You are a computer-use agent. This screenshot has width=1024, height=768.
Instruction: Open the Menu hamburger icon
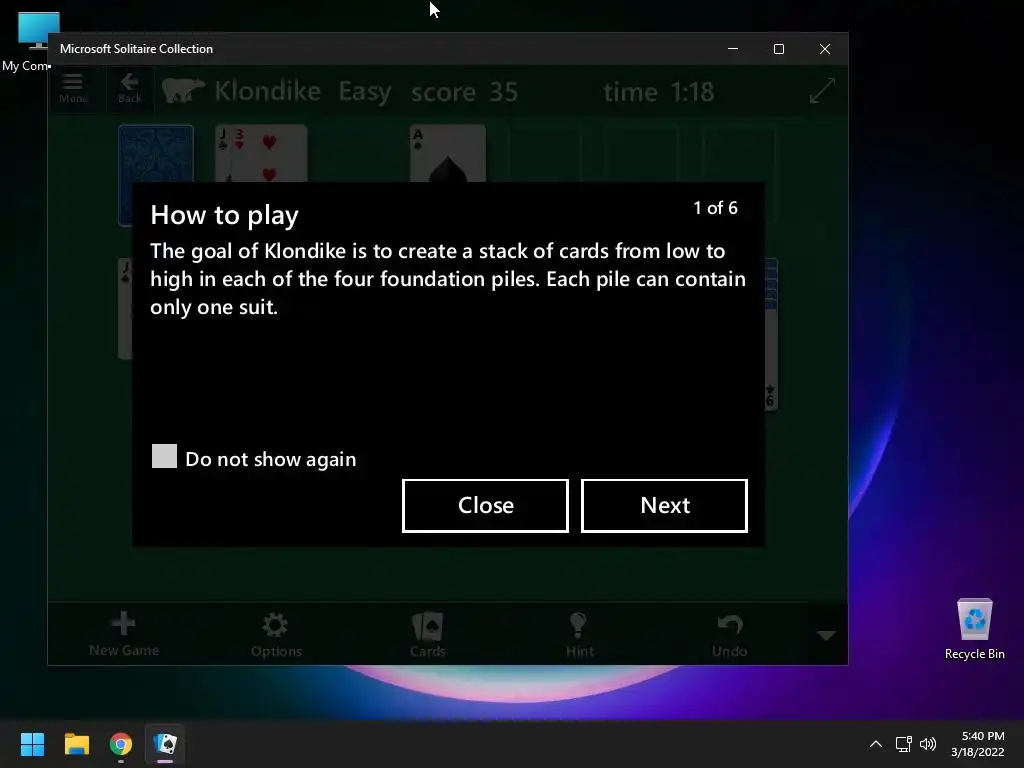(72, 88)
